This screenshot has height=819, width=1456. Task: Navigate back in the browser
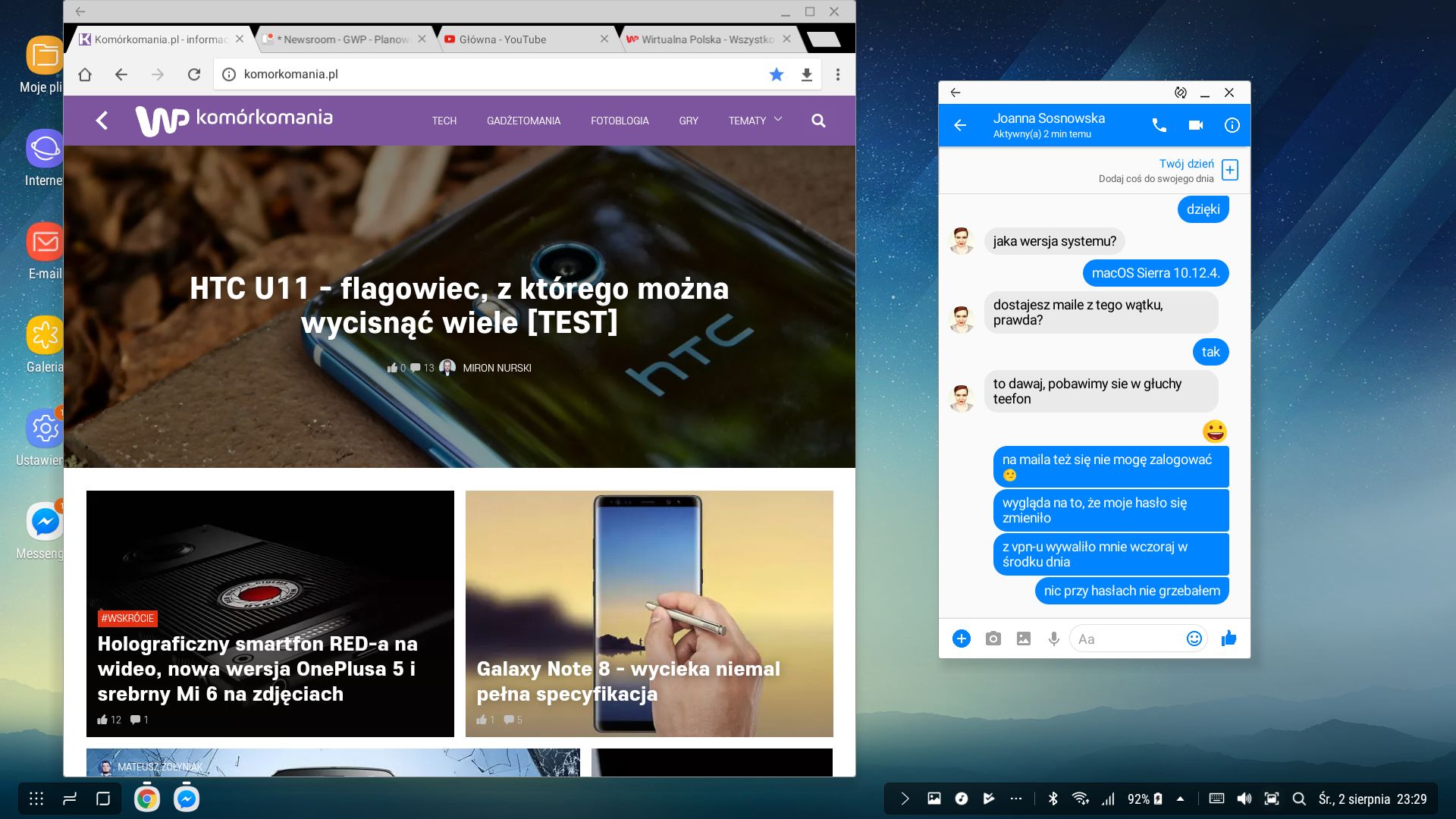[121, 74]
